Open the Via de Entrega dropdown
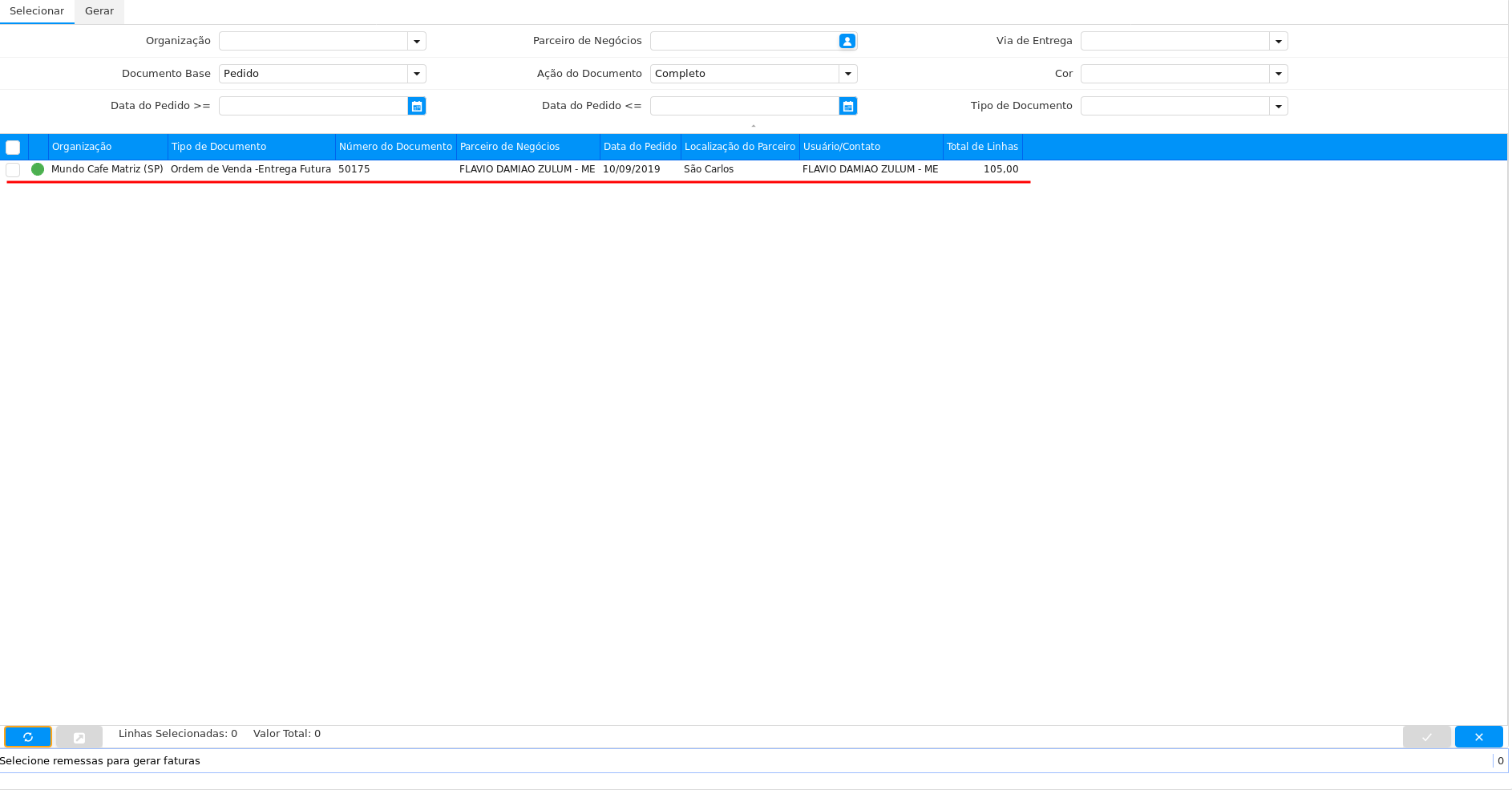The image size is (1512, 790). (1279, 41)
